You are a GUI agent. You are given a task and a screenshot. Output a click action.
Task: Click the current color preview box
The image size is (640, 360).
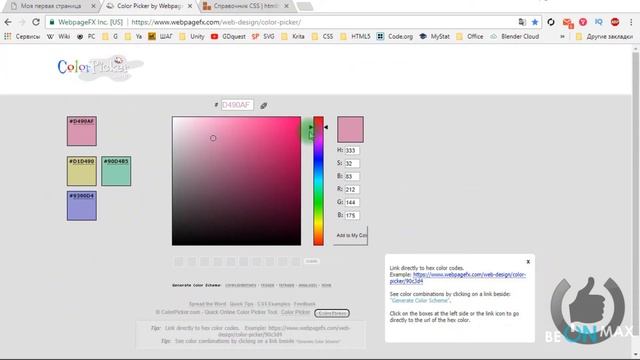tap(350, 129)
